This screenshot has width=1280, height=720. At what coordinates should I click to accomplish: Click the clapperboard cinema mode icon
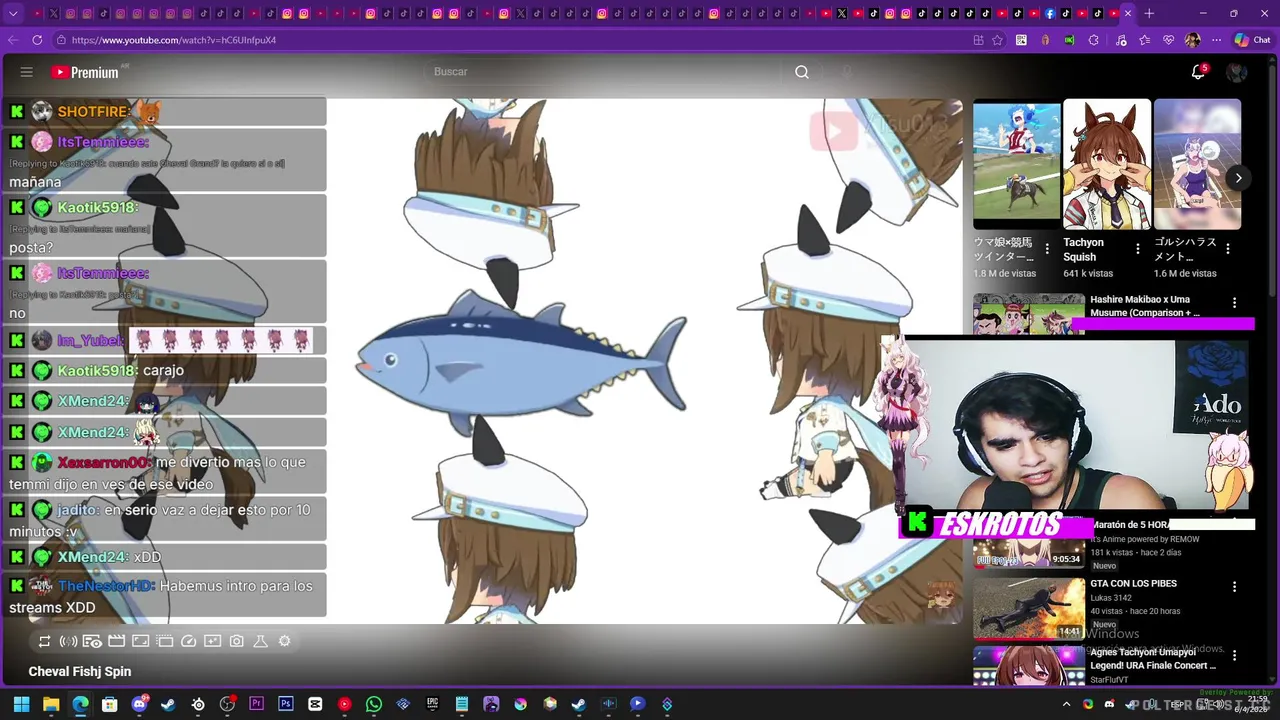click(x=116, y=641)
